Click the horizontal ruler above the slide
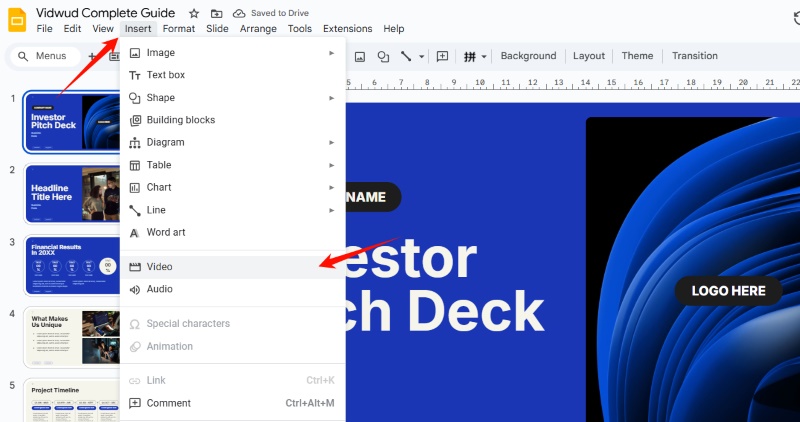This screenshot has width=800, height=422. coord(572,84)
